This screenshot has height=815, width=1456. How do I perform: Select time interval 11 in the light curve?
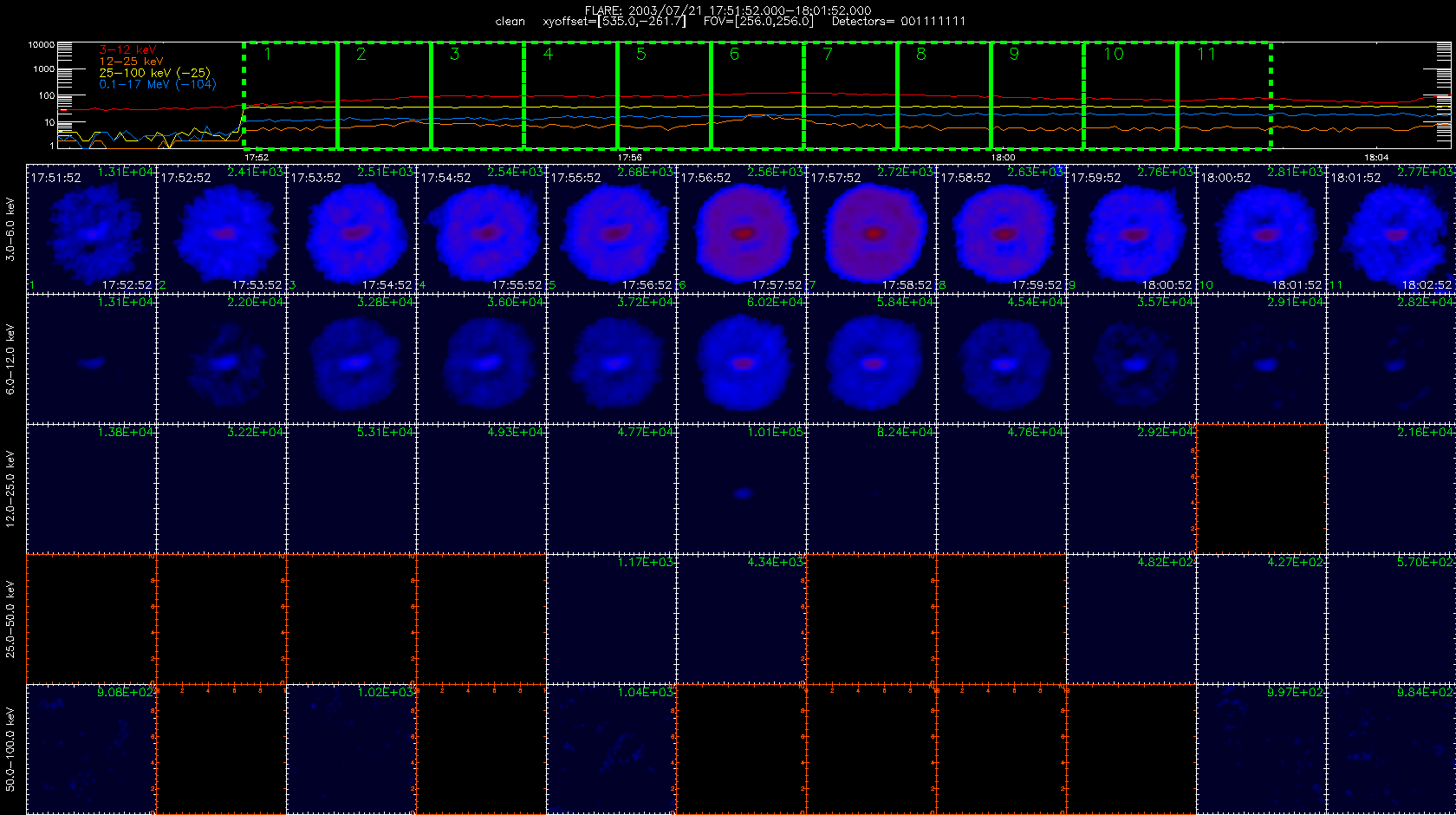tap(1224, 95)
